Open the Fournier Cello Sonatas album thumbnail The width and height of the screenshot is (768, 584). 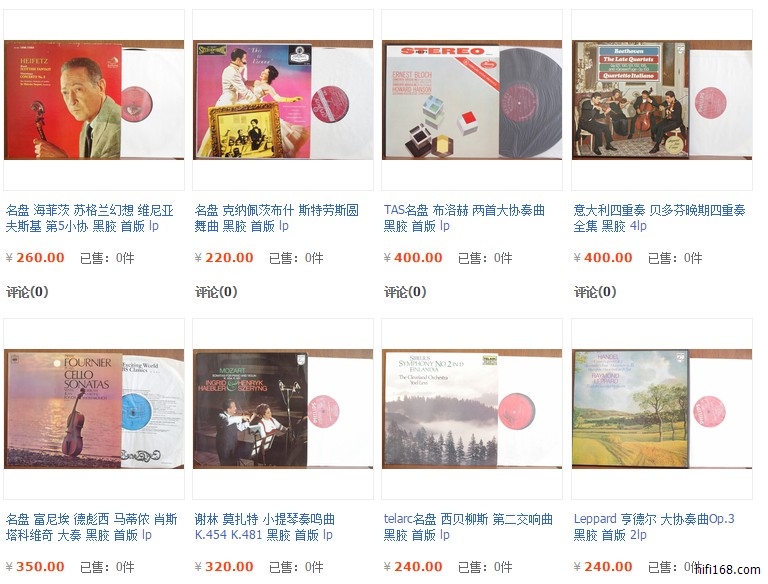tap(94, 409)
